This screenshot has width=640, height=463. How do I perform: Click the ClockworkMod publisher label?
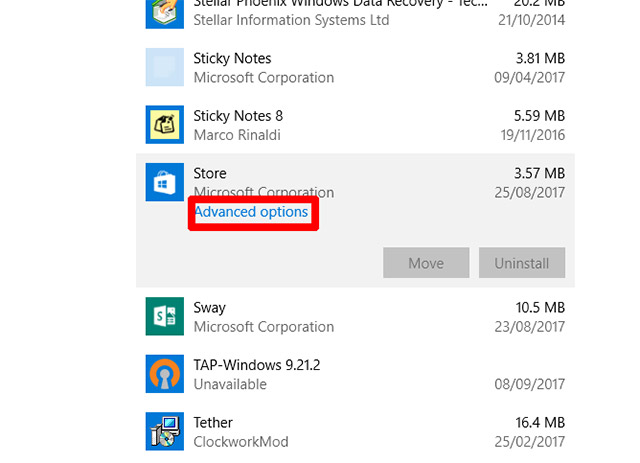pyautogui.click(x=241, y=442)
